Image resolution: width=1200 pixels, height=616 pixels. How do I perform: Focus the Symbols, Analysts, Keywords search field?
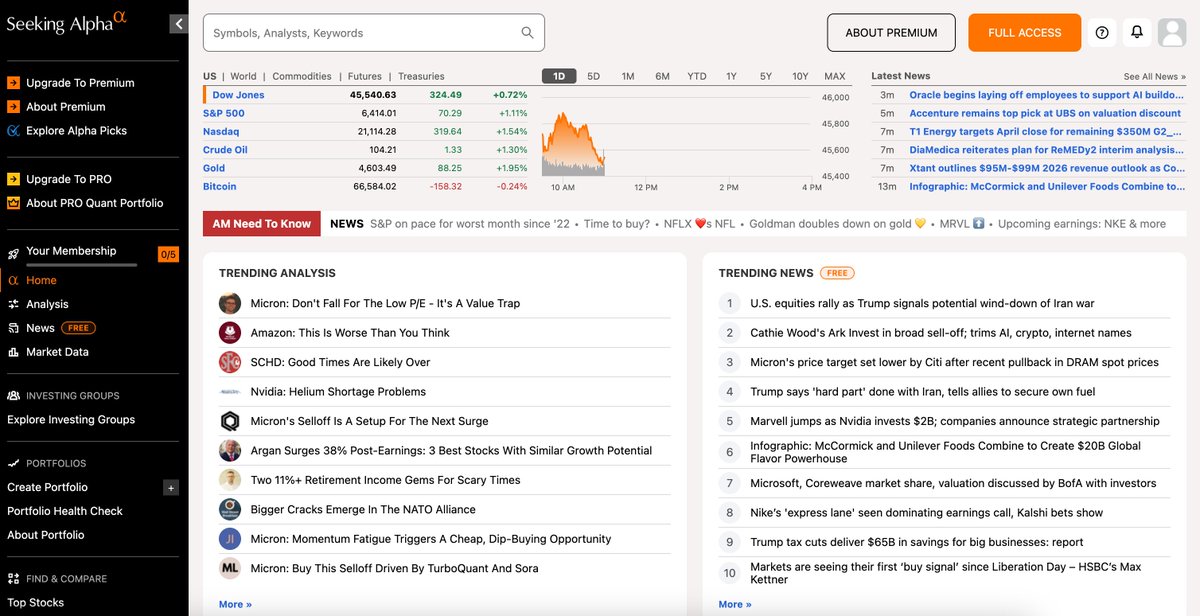pos(373,33)
